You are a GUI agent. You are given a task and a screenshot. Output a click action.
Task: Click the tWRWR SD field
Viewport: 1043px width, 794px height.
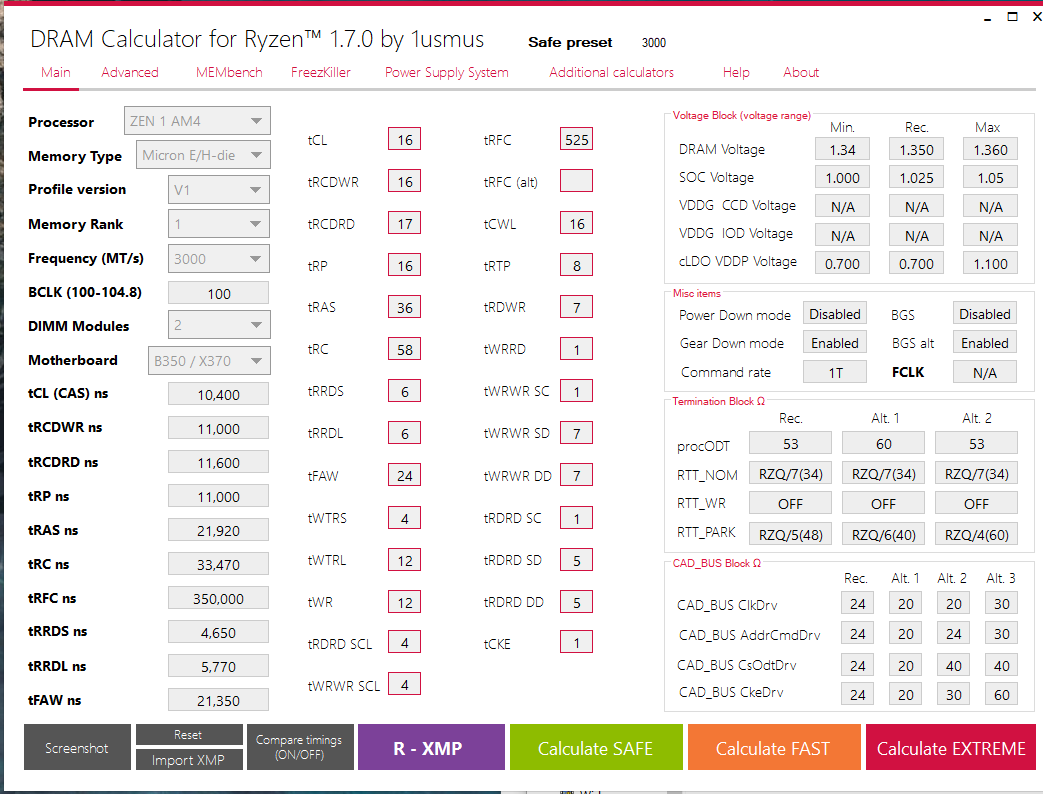coord(576,434)
